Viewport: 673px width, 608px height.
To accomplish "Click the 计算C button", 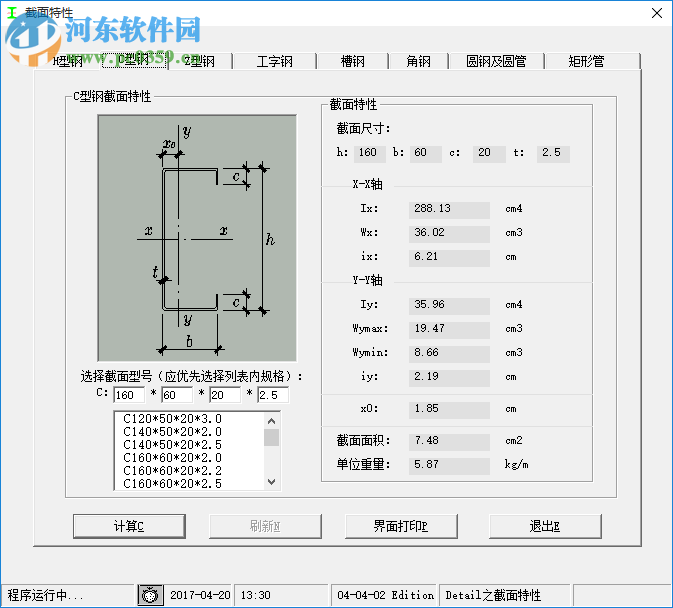I will tap(129, 526).
